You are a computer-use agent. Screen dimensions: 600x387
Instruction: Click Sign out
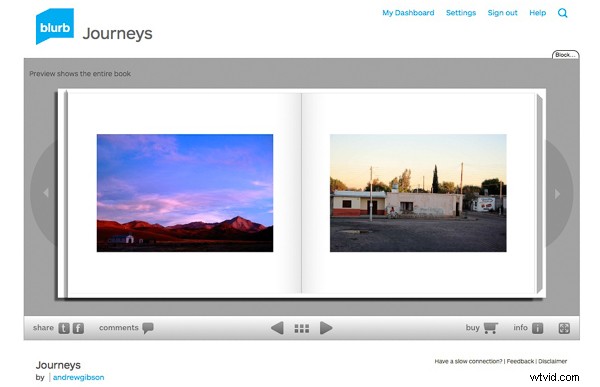502,13
